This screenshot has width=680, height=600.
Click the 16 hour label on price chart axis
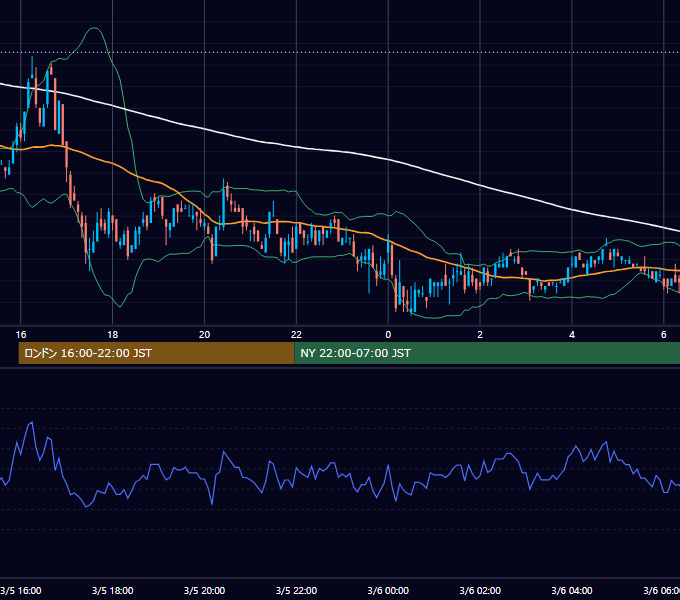pos(21,335)
